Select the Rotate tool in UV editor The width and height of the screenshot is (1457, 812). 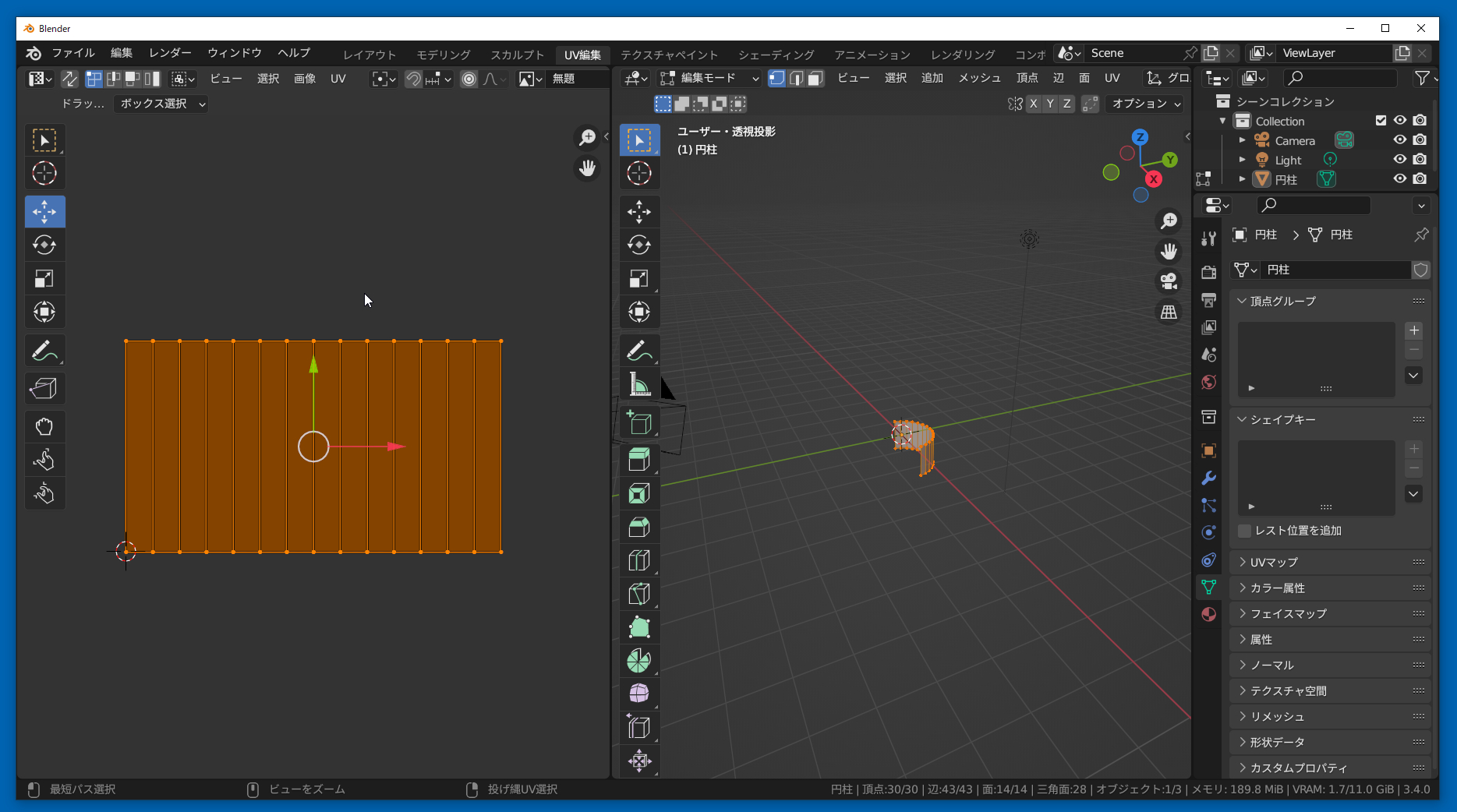pos(44,245)
